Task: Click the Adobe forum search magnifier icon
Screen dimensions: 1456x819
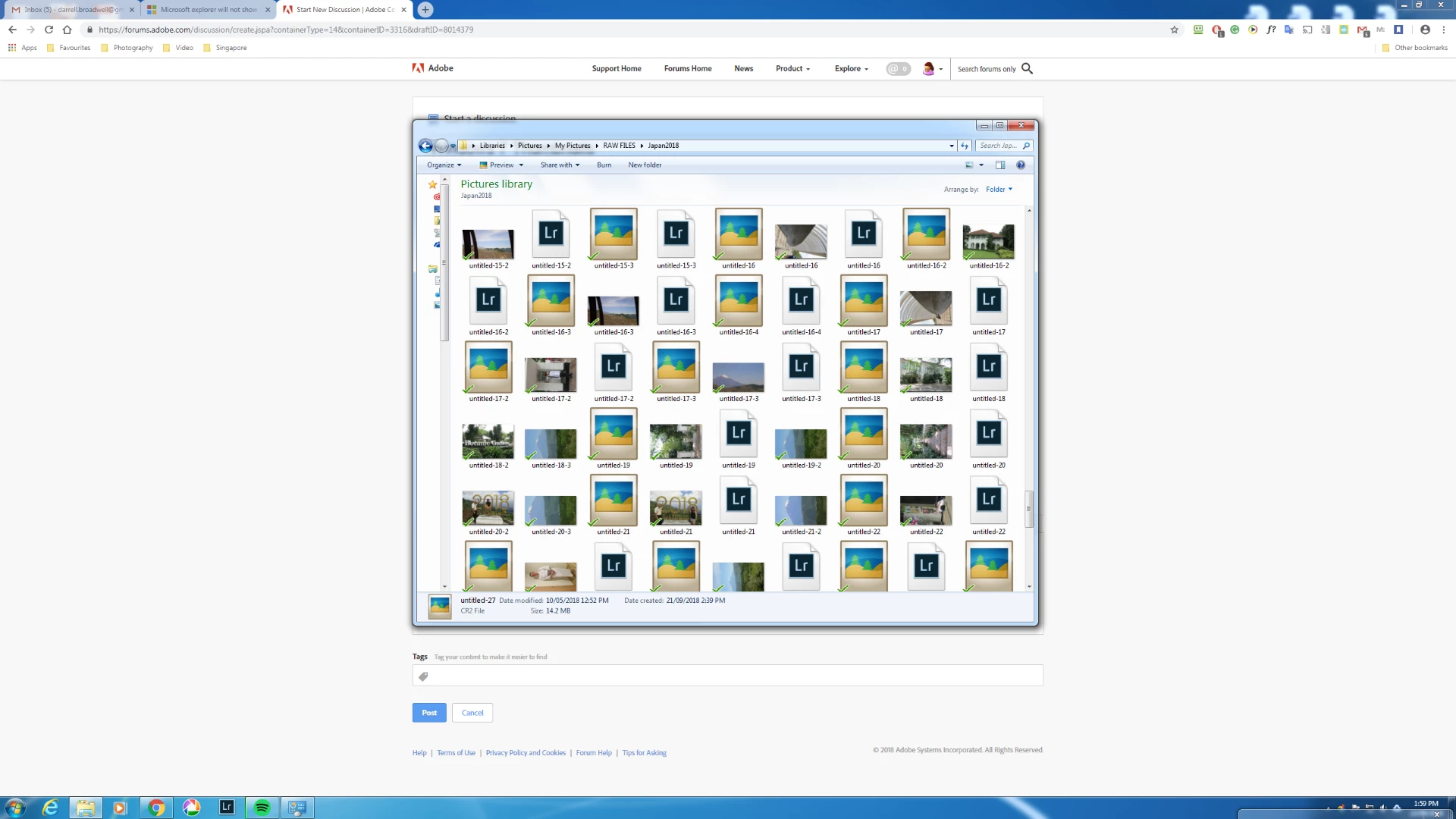Action: (x=1028, y=69)
